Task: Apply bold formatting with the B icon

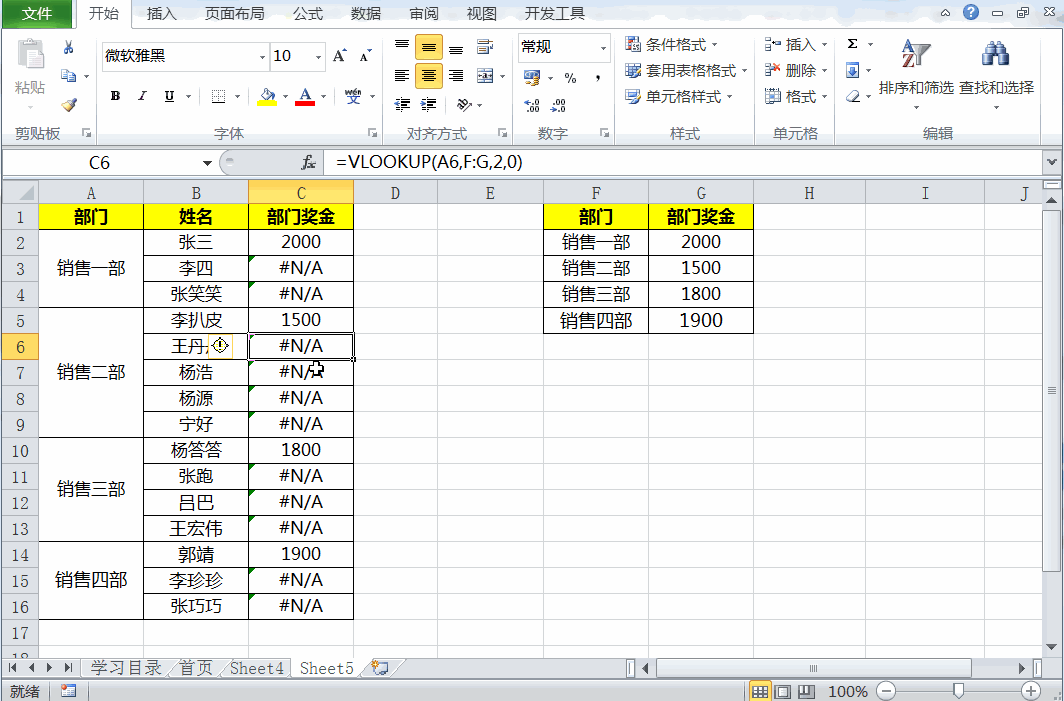Action: click(x=114, y=96)
